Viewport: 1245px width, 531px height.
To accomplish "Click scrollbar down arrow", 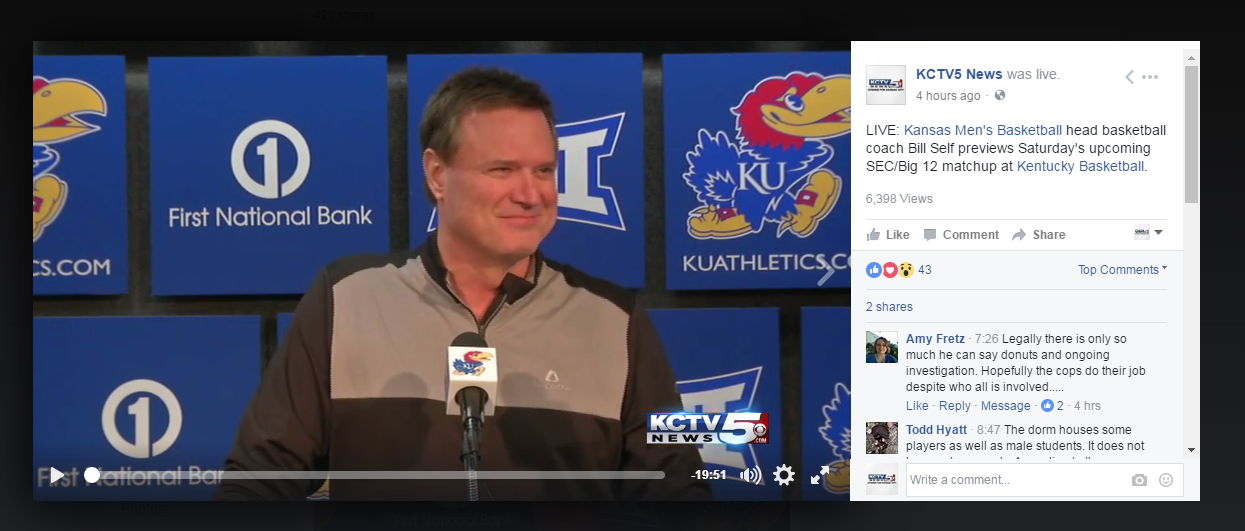I will click(x=1191, y=450).
